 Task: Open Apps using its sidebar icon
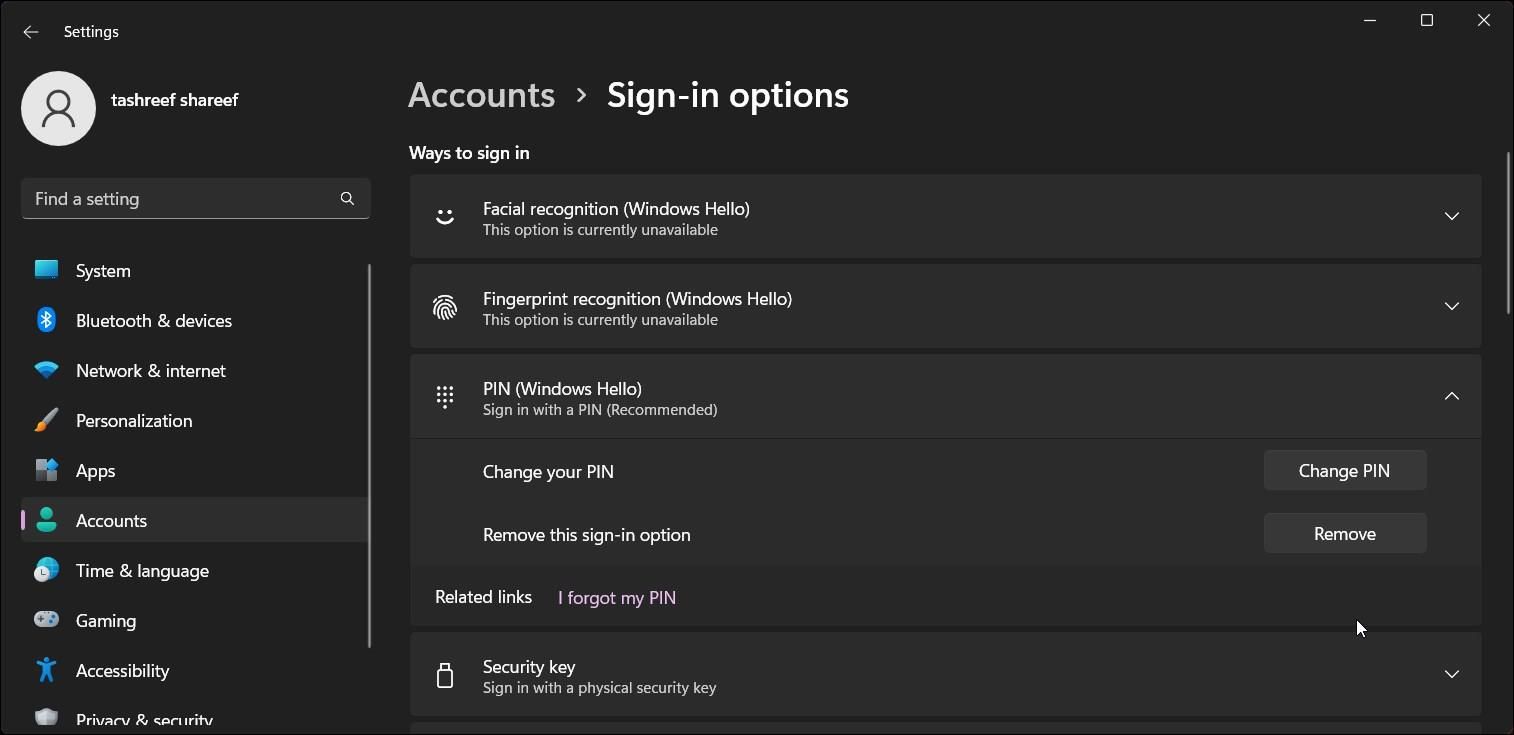pos(46,470)
